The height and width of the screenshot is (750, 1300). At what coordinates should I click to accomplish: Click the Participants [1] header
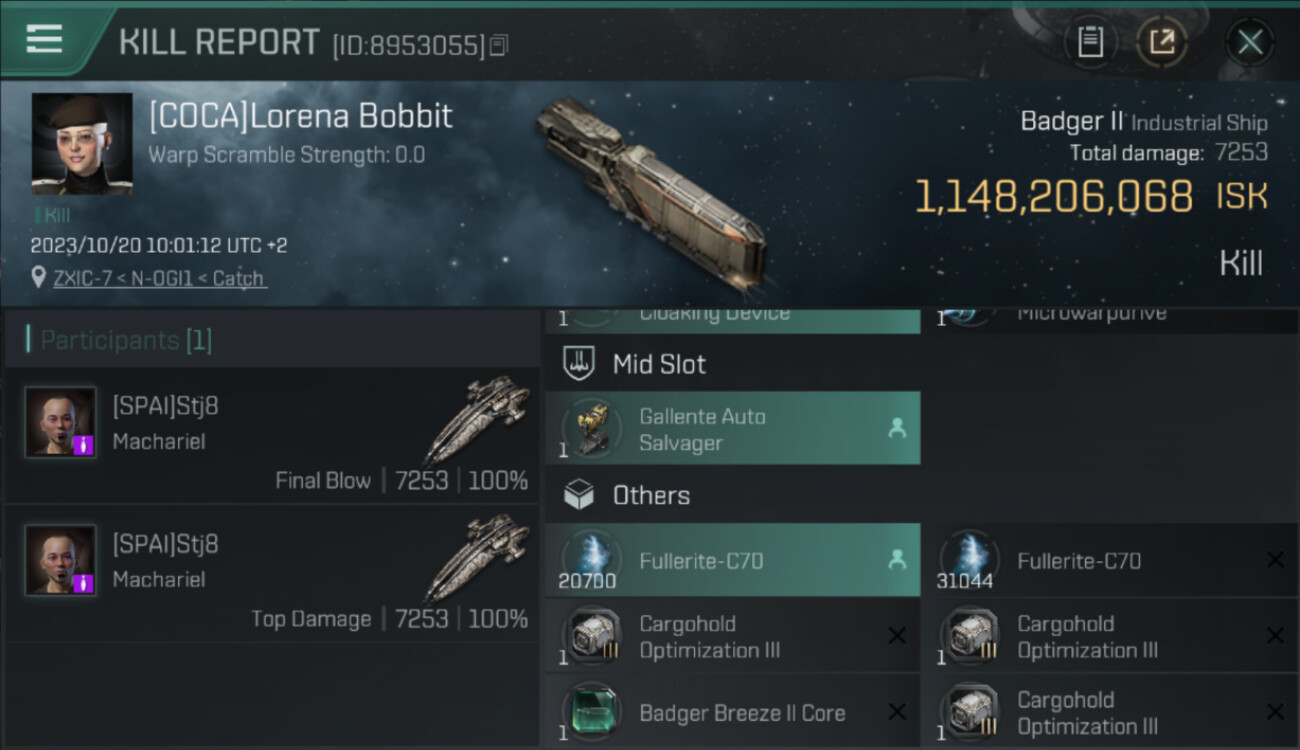click(125, 340)
